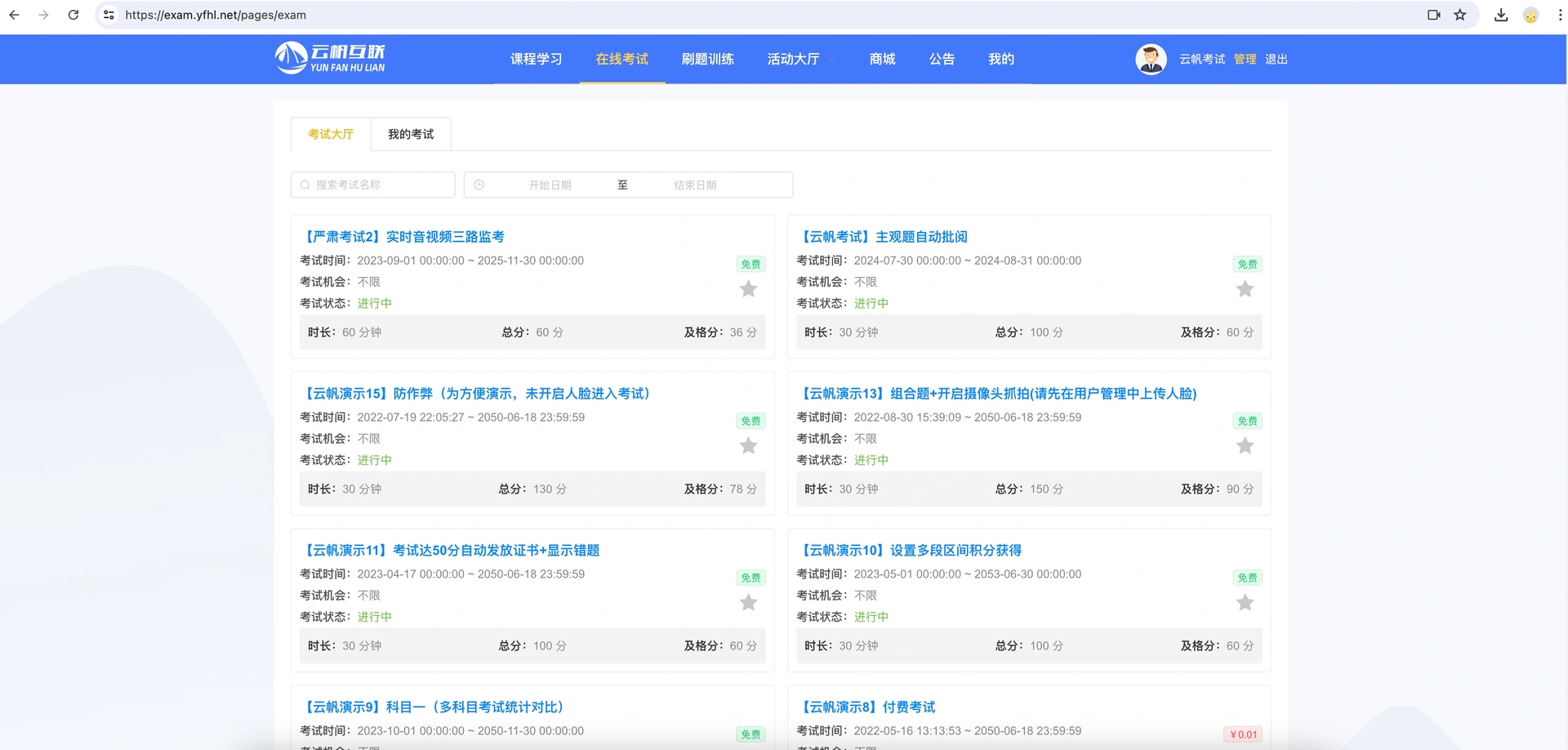The image size is (1568, 750).
Task: Open 【云帆演示13】组合题 exam
Action: (x=997, y=394)
